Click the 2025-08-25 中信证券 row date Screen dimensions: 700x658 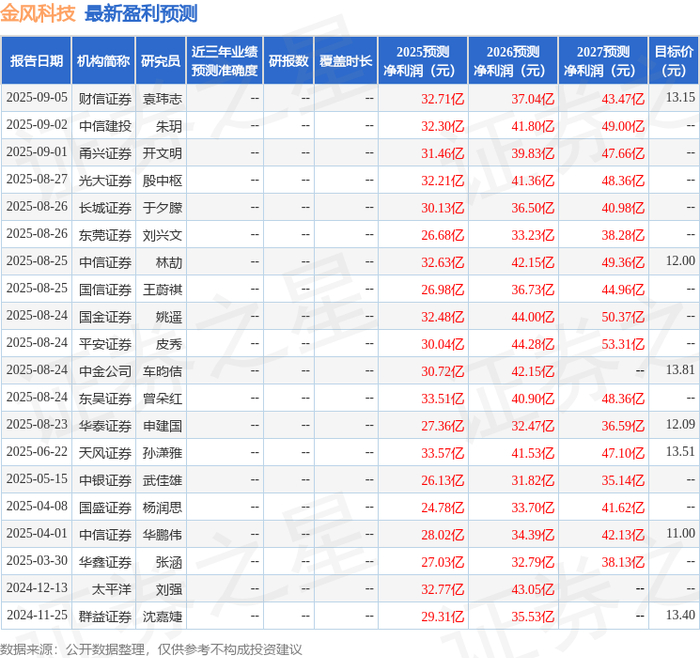tap(37, 261)
